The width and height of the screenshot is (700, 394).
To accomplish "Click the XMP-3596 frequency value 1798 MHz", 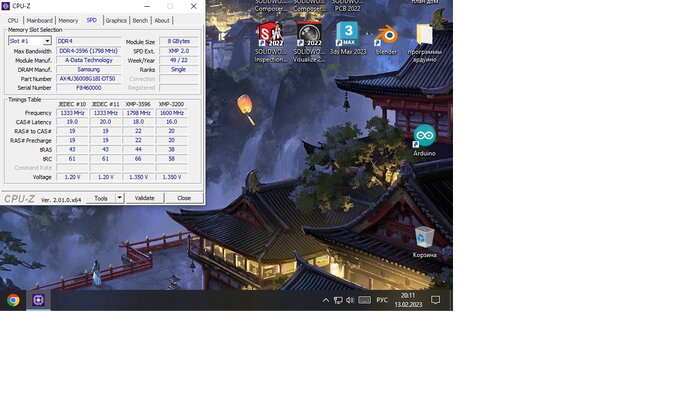I will [138, 113].
